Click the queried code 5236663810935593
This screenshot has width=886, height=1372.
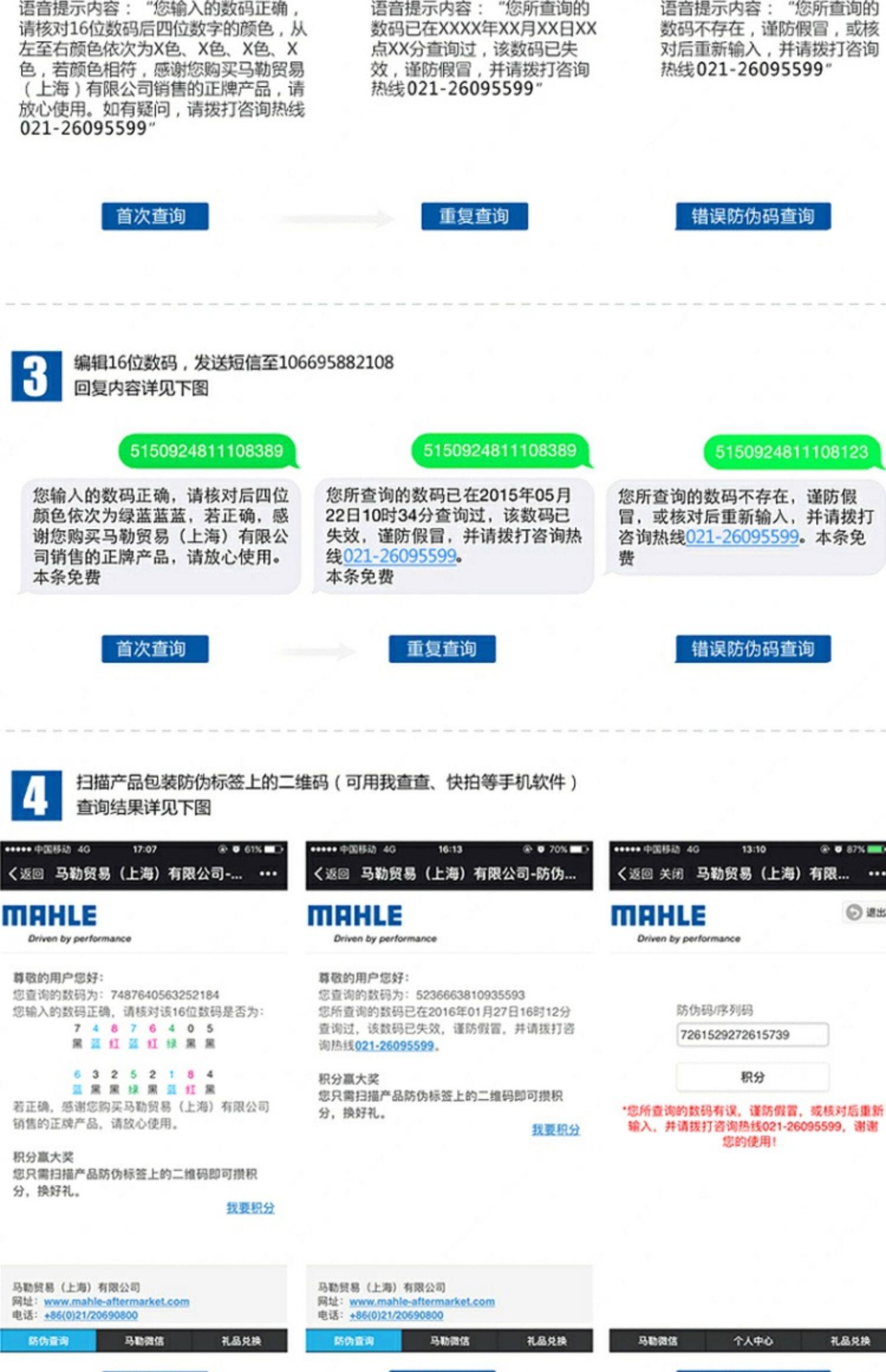tap(470, 995)
